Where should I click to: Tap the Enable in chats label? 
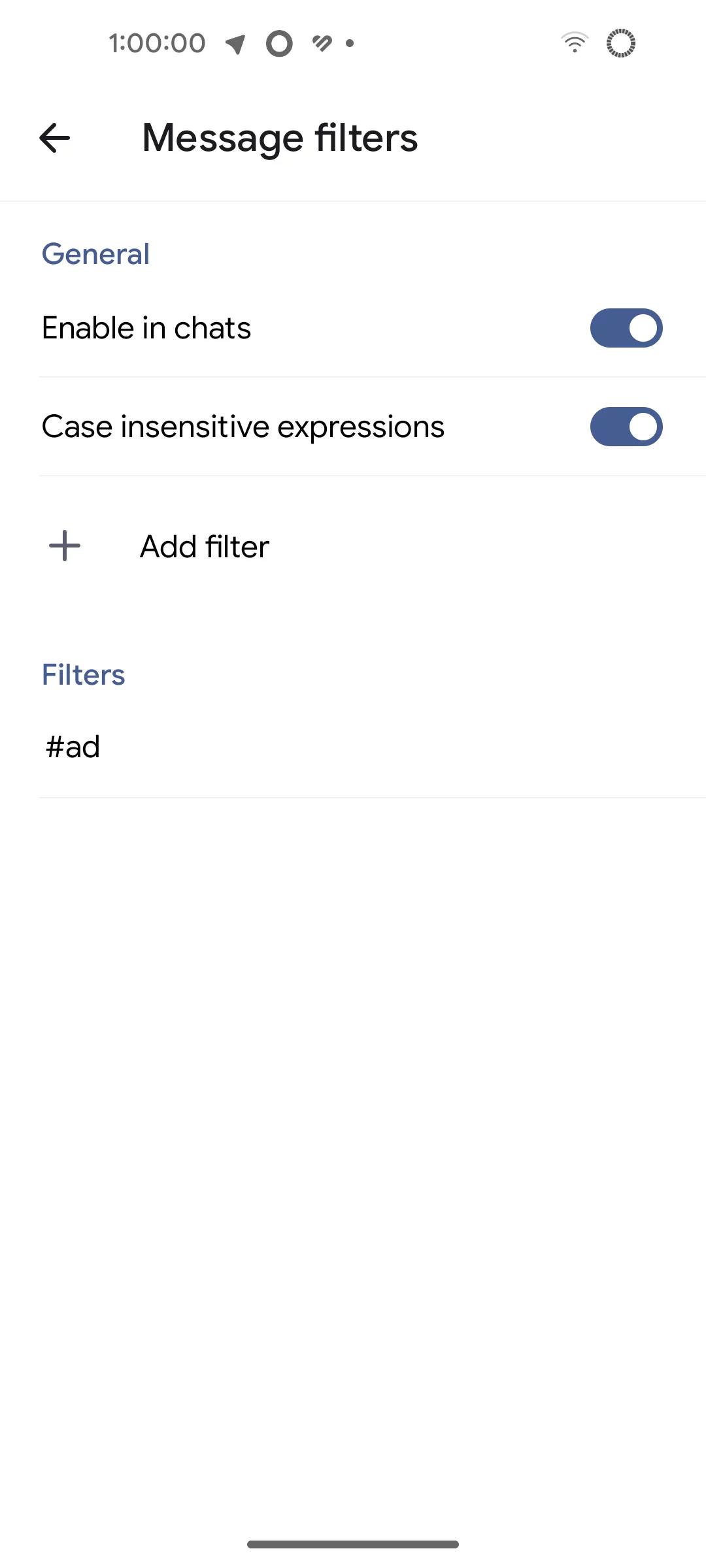coord(146,328)
